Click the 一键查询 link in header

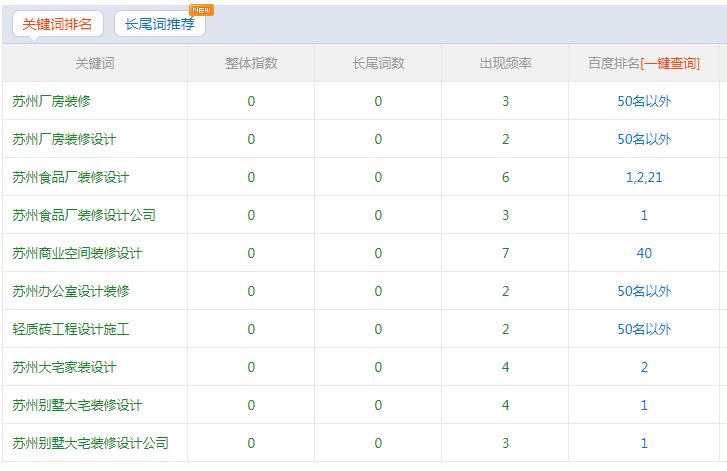pyautogui.click(x=670, y=63)
